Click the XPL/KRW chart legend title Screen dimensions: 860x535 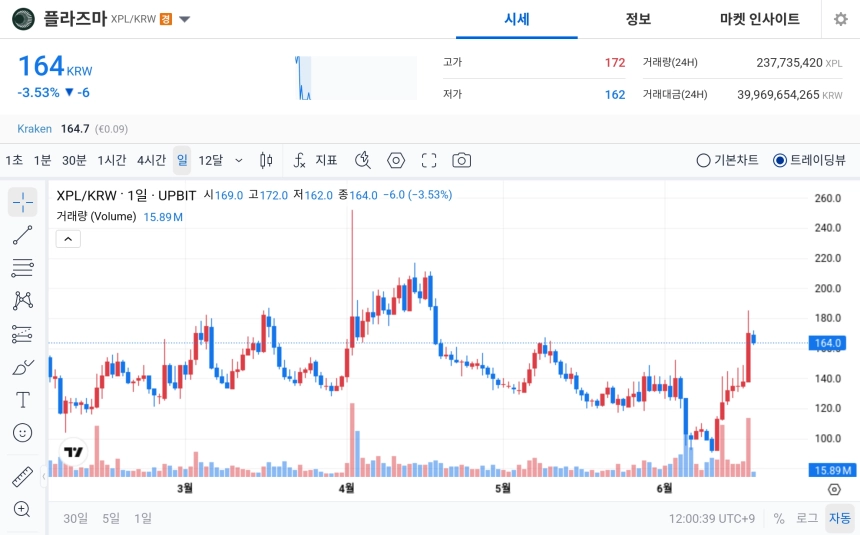point(126,195)
